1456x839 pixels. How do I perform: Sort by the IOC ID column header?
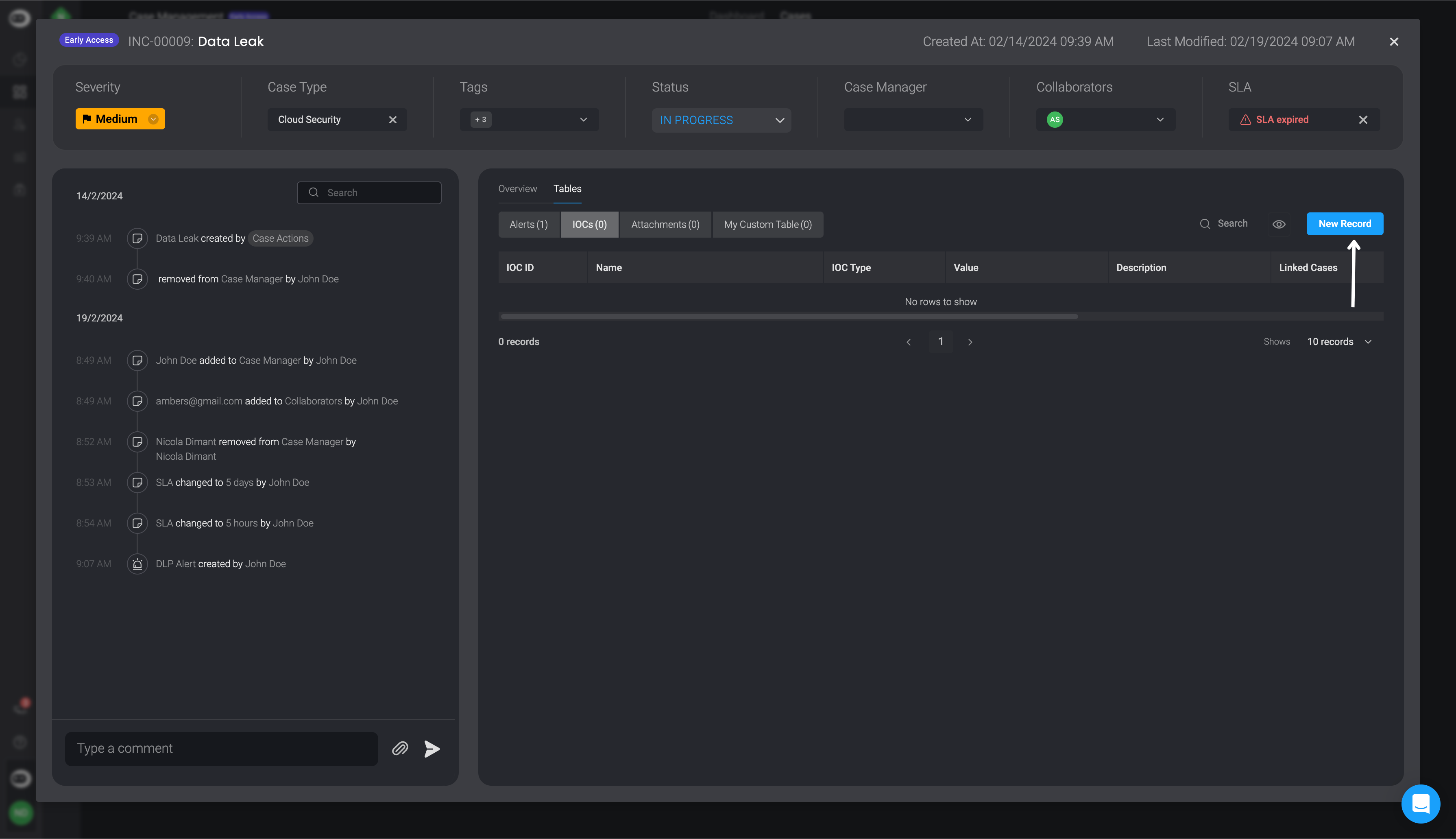coord(543,267)
